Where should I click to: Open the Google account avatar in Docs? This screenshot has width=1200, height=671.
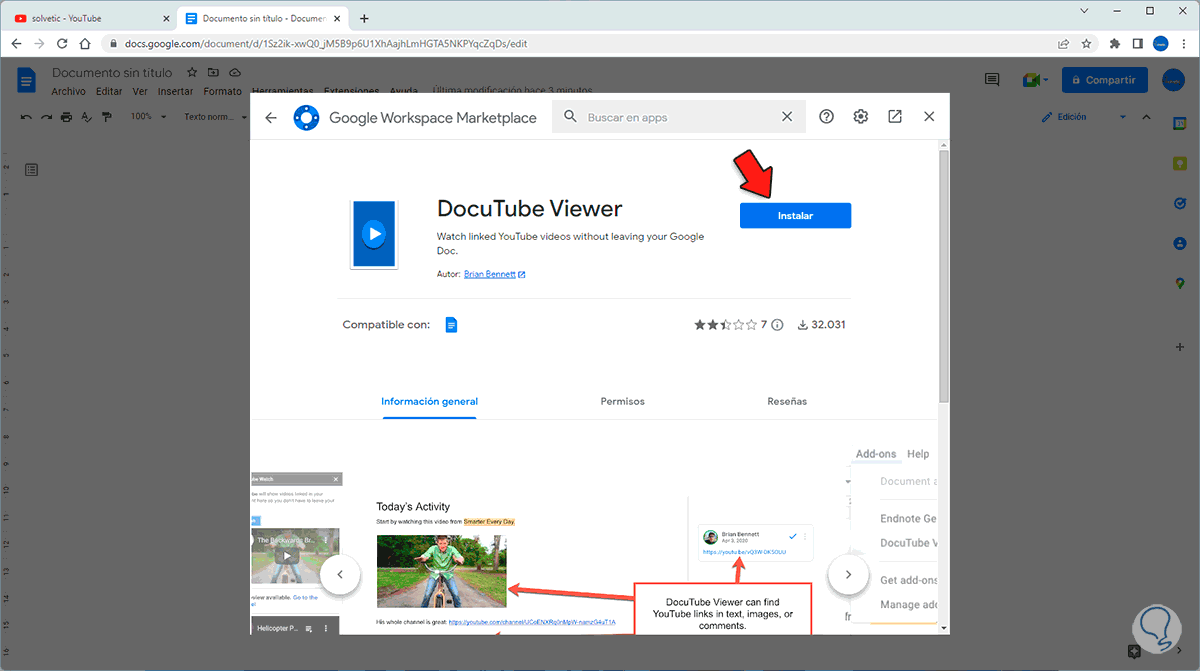coord(1173,80)
